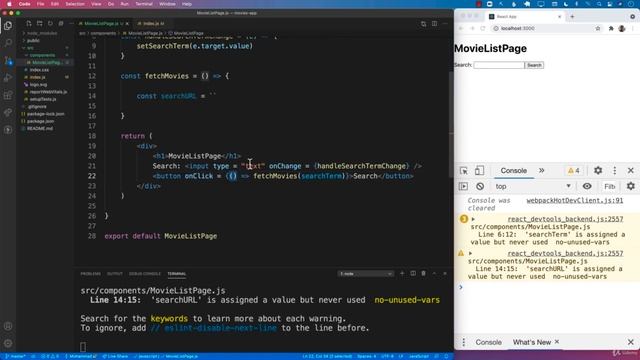The width and height of the screenshot is (640, 360).
Task: Open the File menu in menu bar
Action: click(x=40, y=4)
